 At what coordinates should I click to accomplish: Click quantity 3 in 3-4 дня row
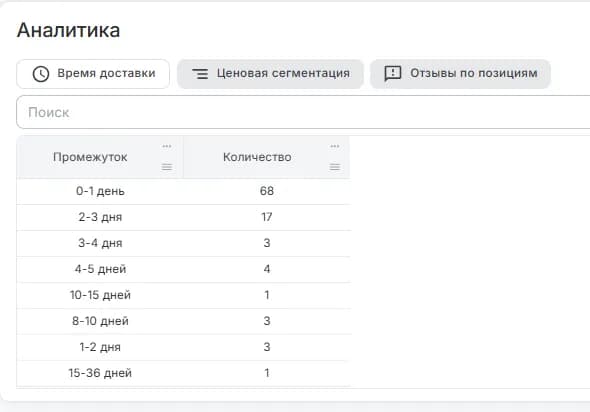click(267, 243)
